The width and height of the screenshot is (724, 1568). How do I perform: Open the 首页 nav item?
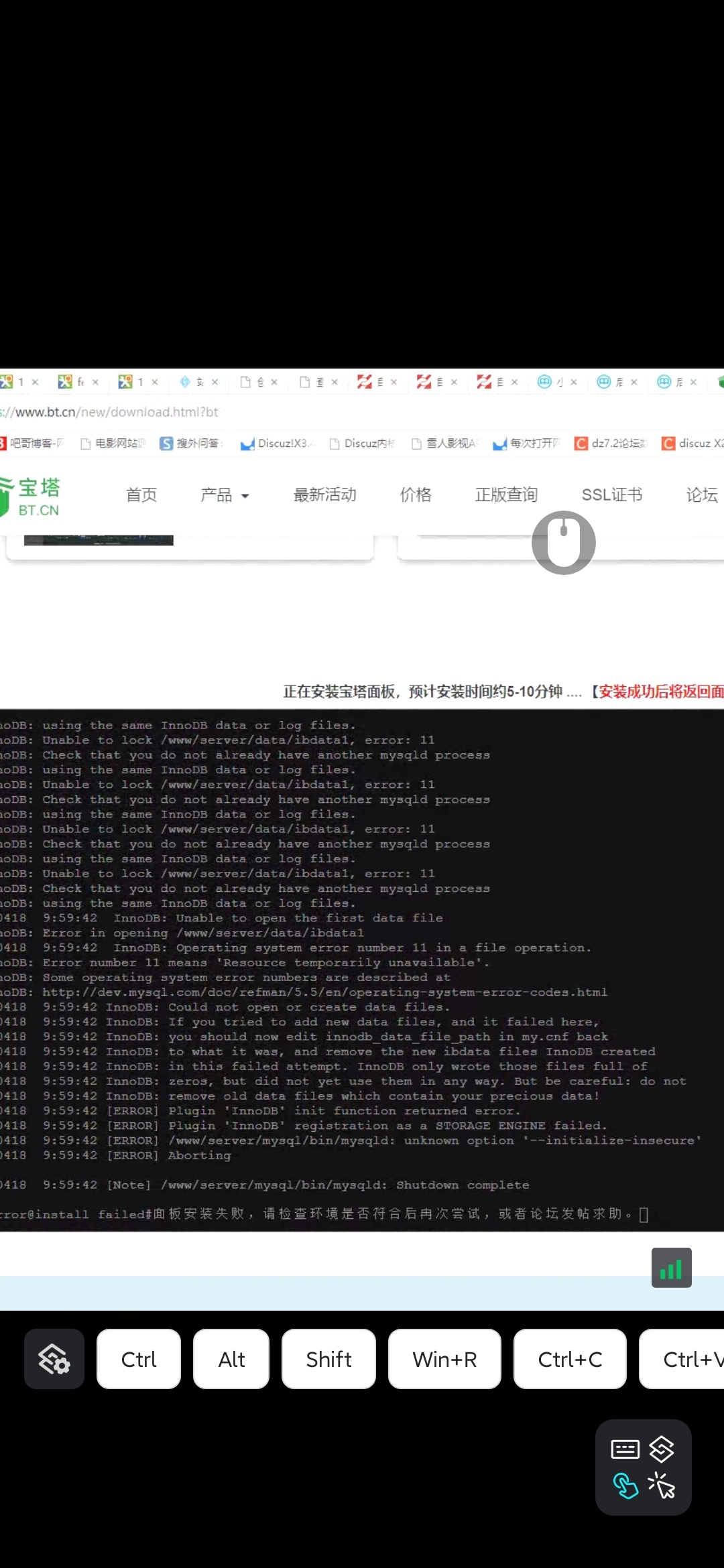[x=141, y=495]
